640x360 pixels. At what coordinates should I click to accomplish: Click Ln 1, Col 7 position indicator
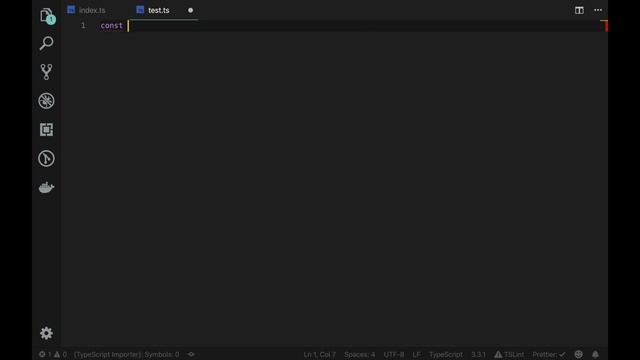320,354
